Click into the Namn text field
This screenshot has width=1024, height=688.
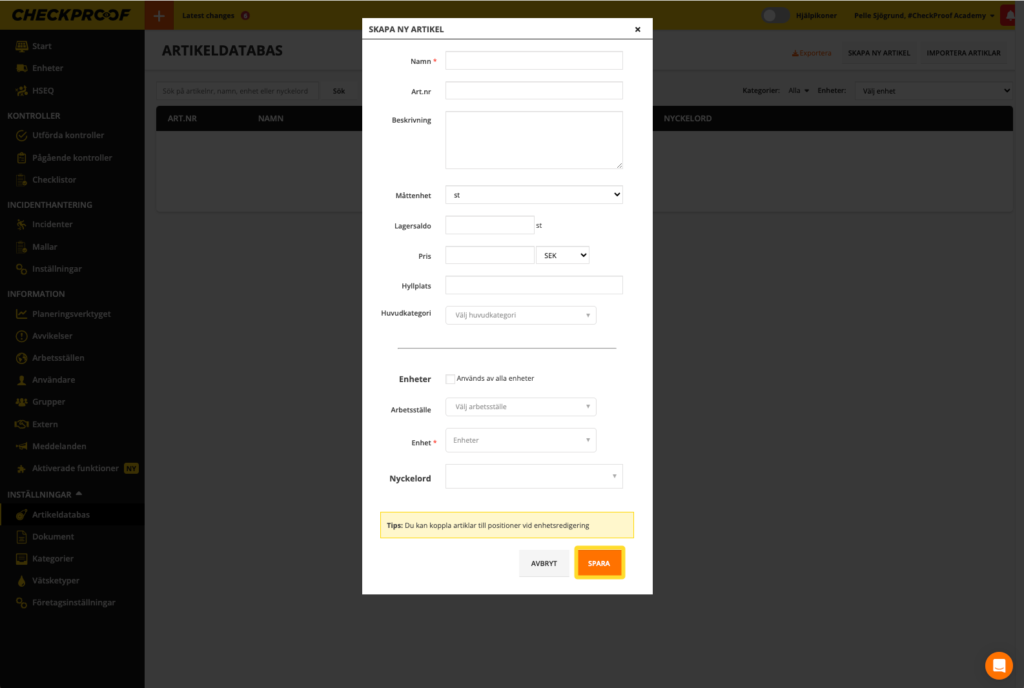[533, 61]
